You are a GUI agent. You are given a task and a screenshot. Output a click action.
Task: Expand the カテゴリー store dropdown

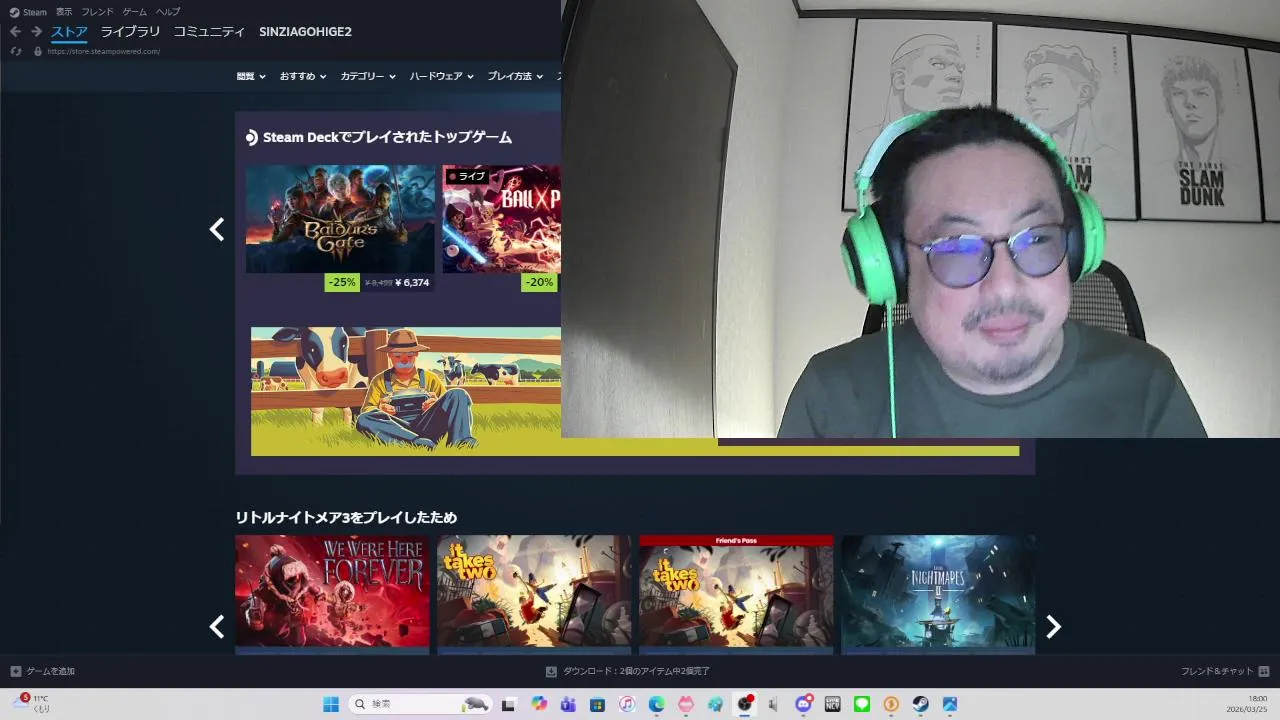click(368, 76)
